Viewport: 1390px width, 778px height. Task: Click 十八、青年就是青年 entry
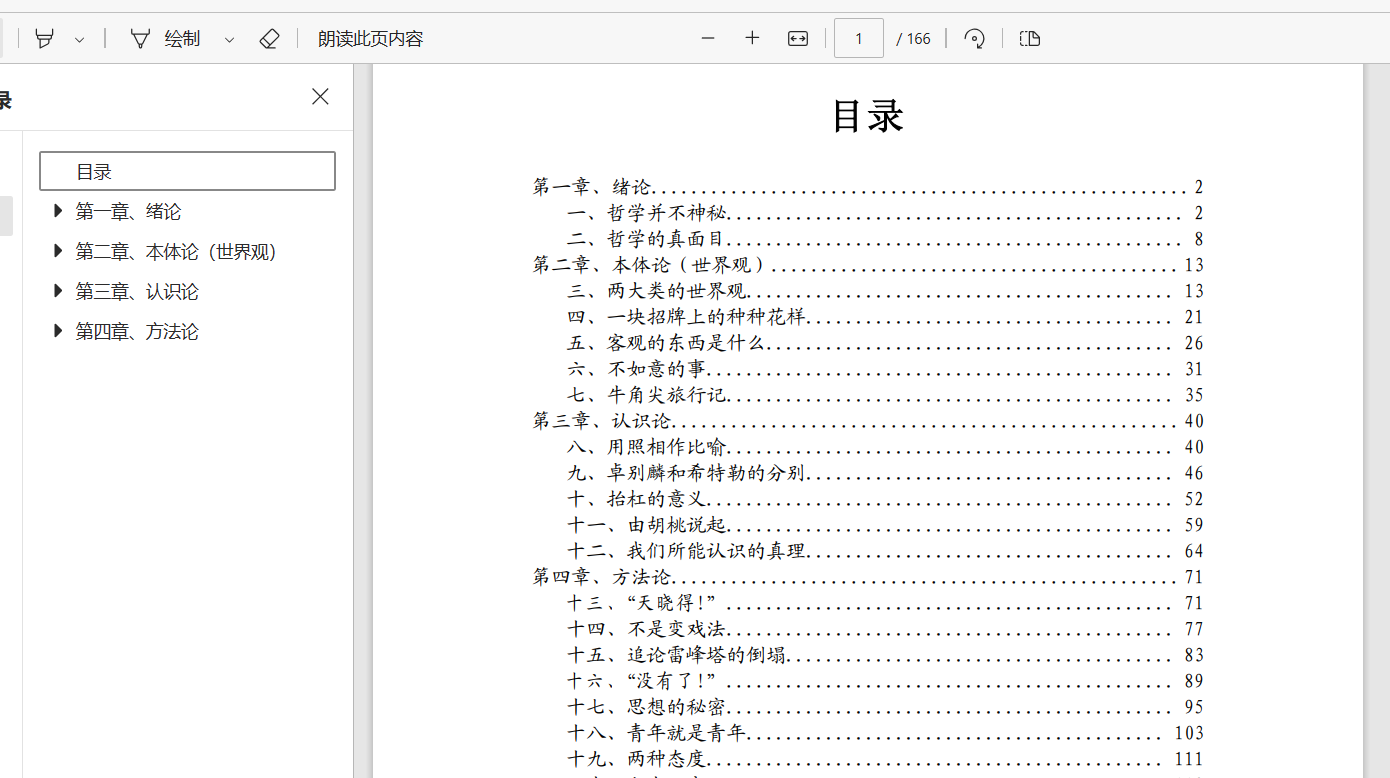click(885, 733)
